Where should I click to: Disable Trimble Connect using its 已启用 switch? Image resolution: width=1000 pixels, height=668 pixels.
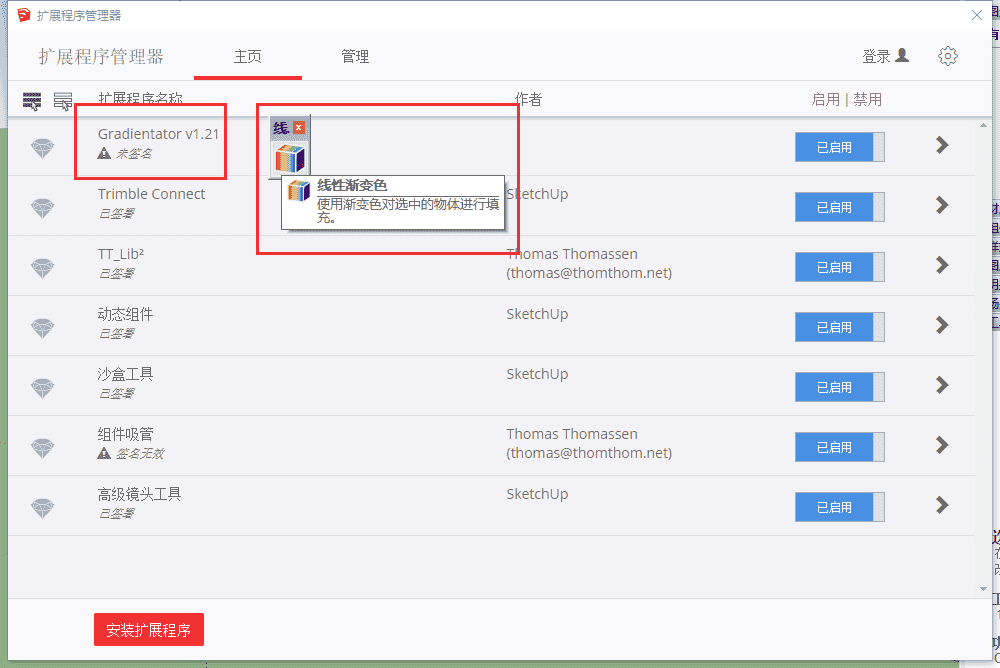click(839, 207)
